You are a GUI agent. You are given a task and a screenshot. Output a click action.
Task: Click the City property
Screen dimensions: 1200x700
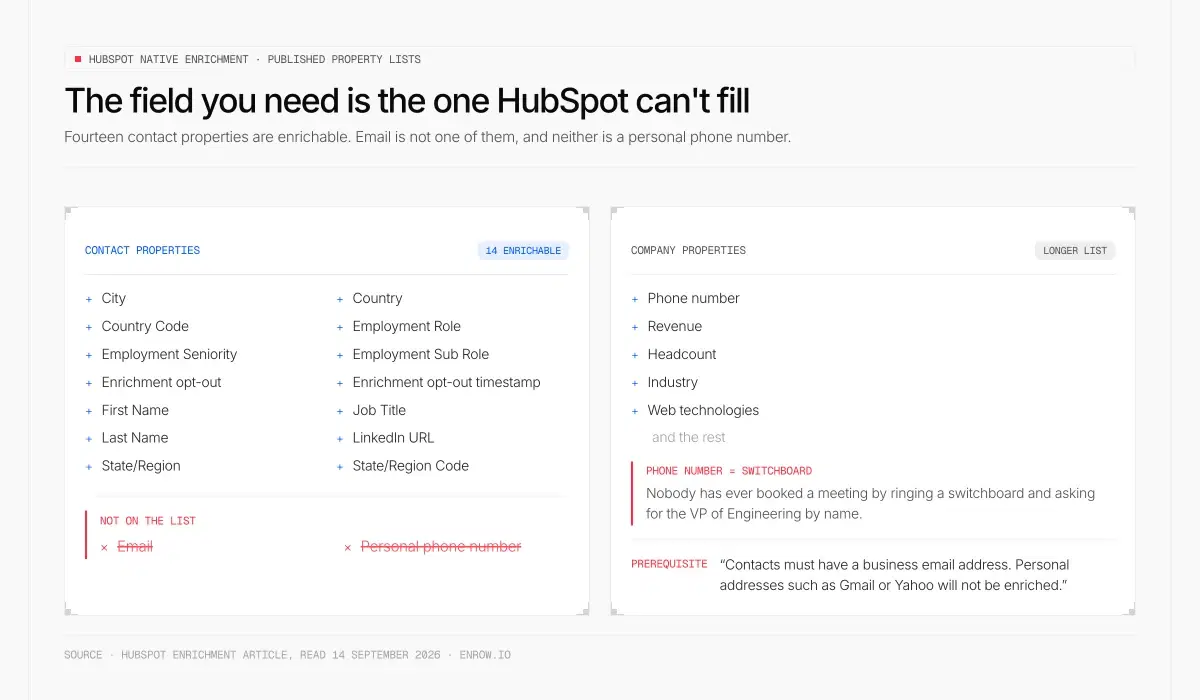[114, 298]
